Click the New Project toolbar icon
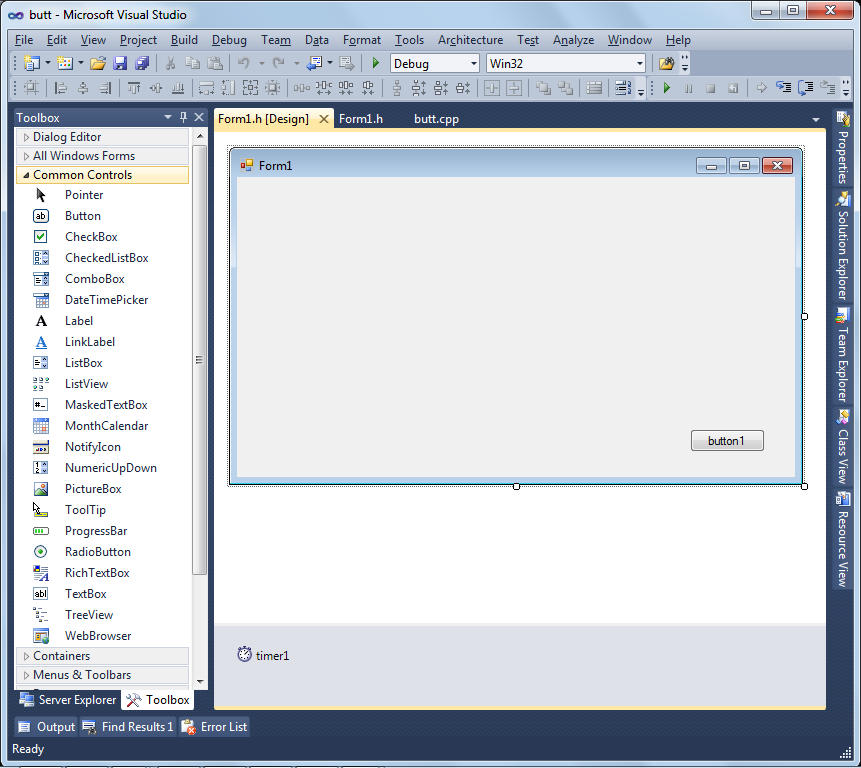 click(x=32, y=64)
